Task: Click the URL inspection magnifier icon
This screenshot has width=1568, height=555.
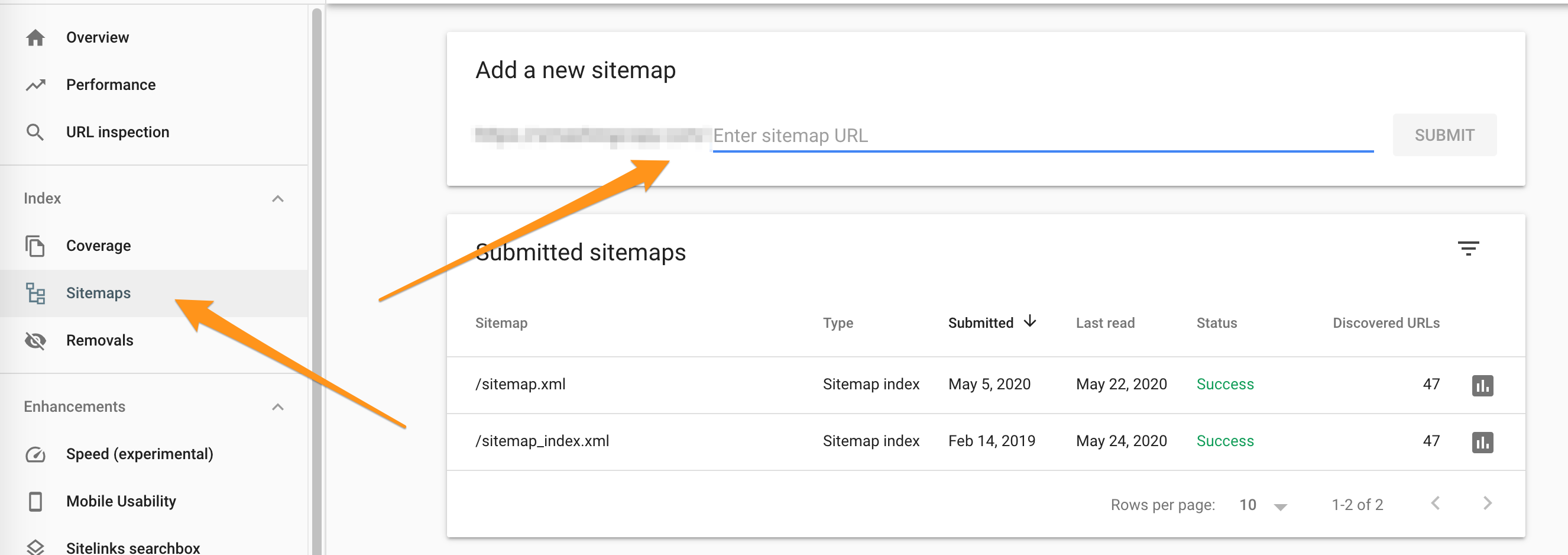Action: click(x=35, y=132)
